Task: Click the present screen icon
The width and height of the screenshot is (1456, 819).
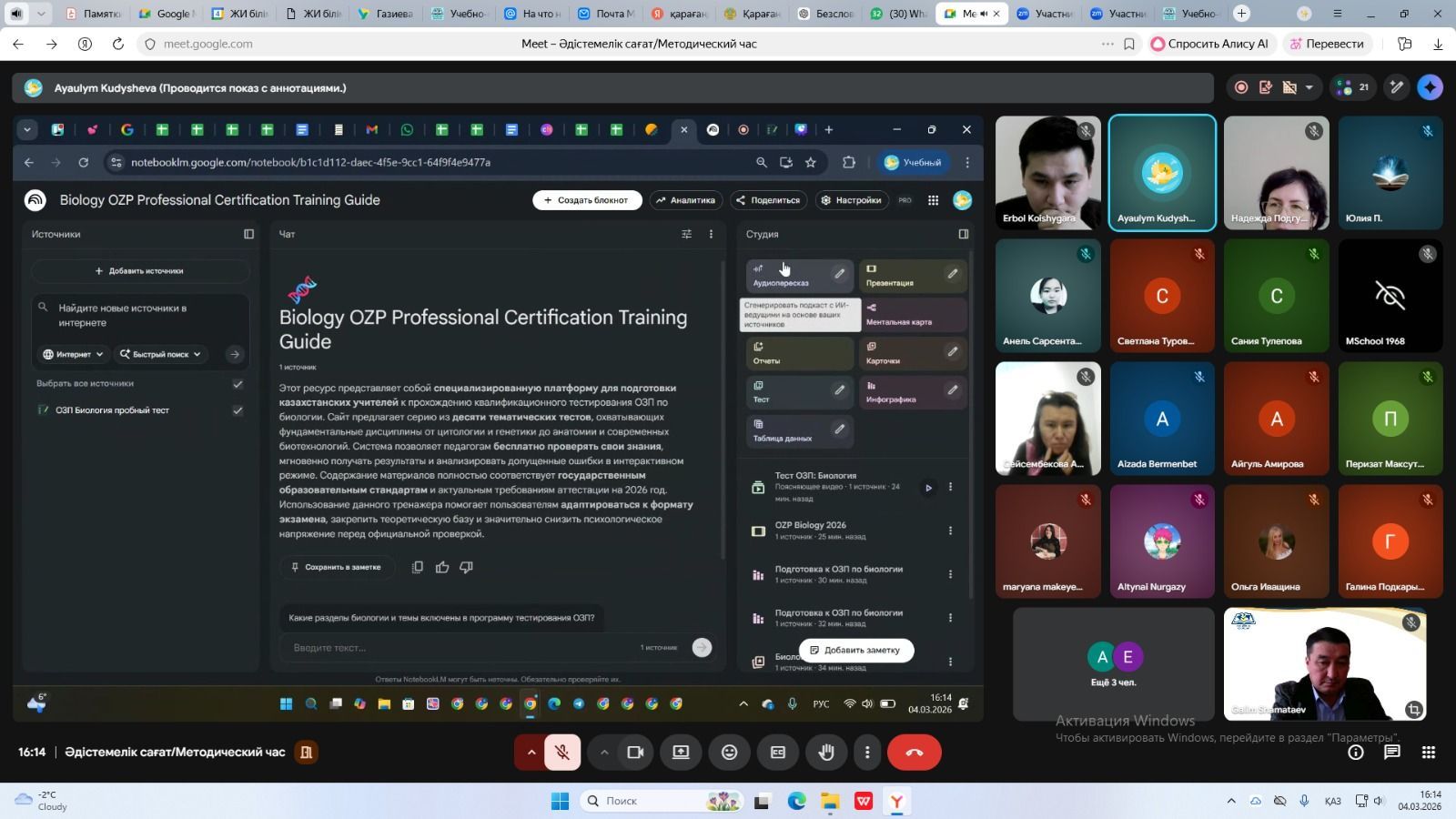Action: (x=681, y=753)
